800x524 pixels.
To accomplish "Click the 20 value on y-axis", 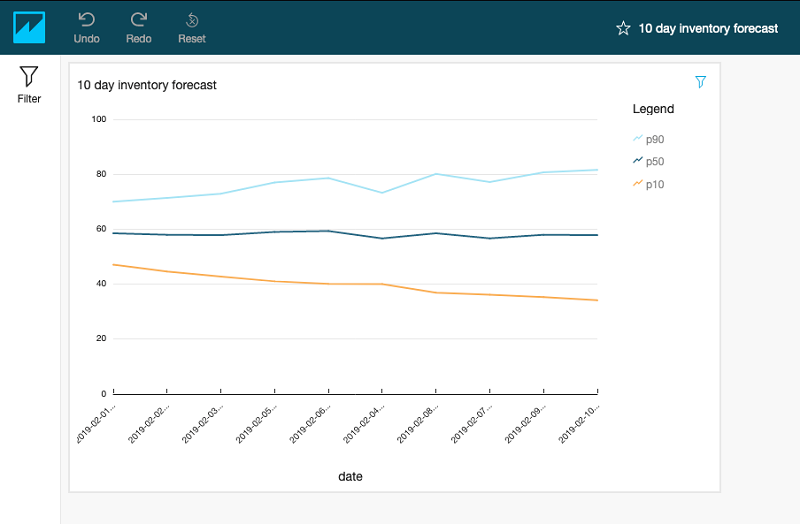I will click(101, 338).
